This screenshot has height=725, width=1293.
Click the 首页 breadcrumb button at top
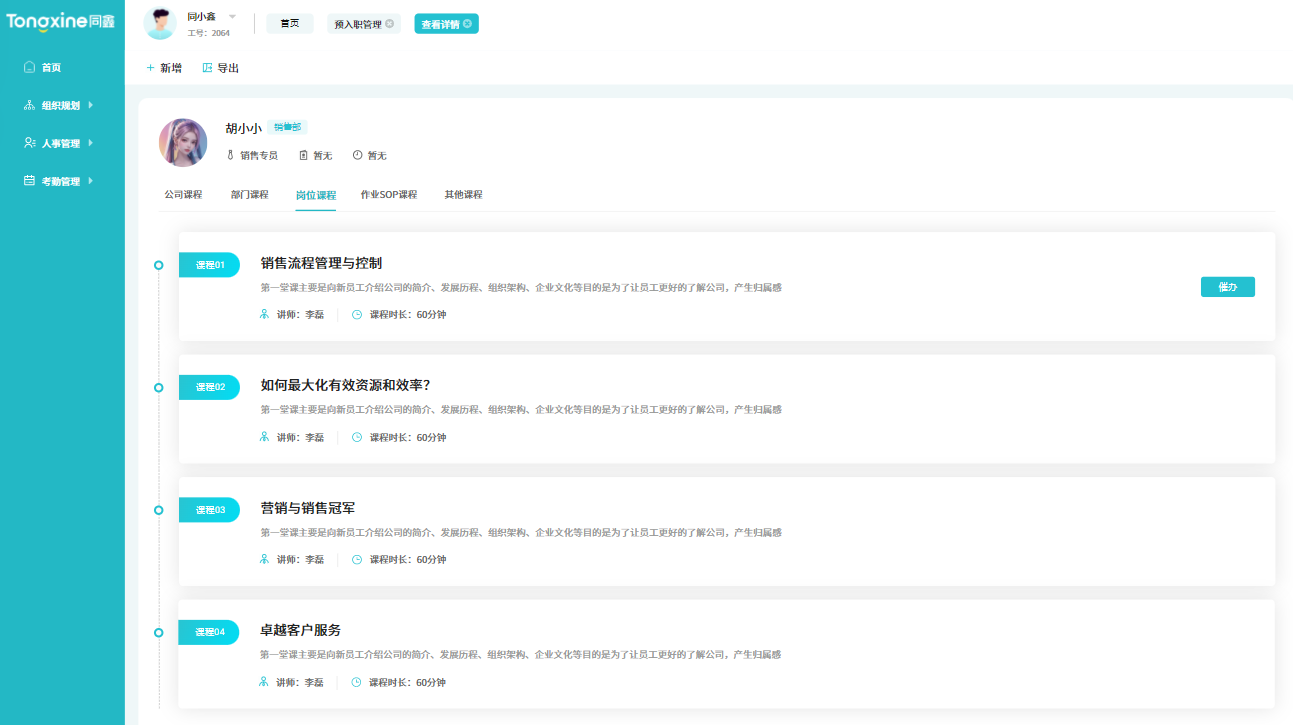point(289,22)
